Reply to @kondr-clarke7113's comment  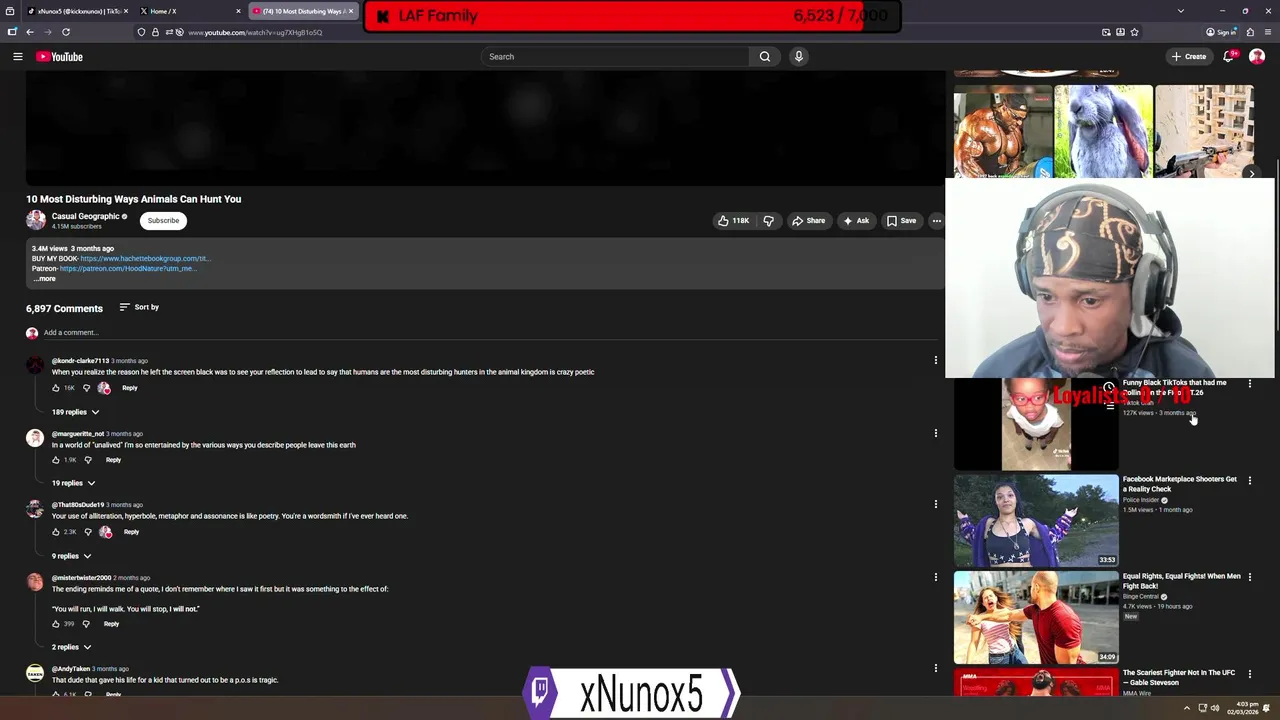tap(130, 388)
